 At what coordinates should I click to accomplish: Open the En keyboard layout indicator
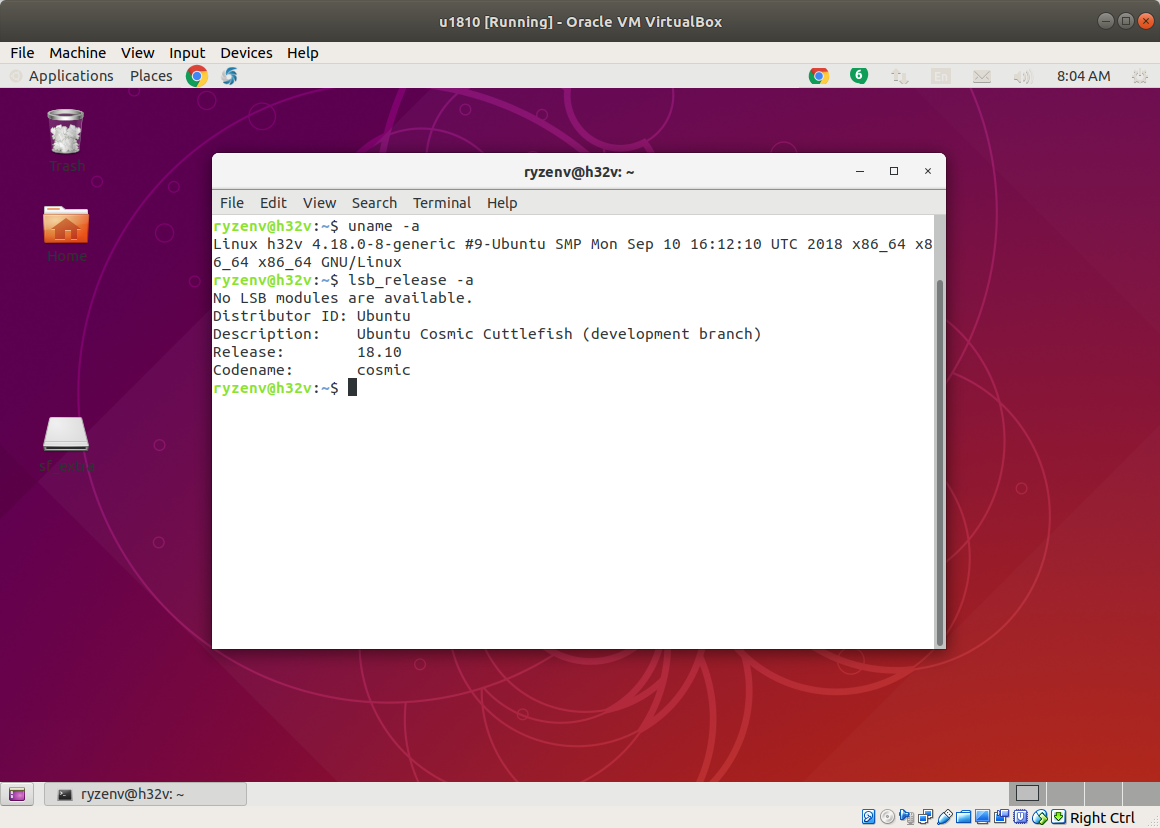point(940,76)
